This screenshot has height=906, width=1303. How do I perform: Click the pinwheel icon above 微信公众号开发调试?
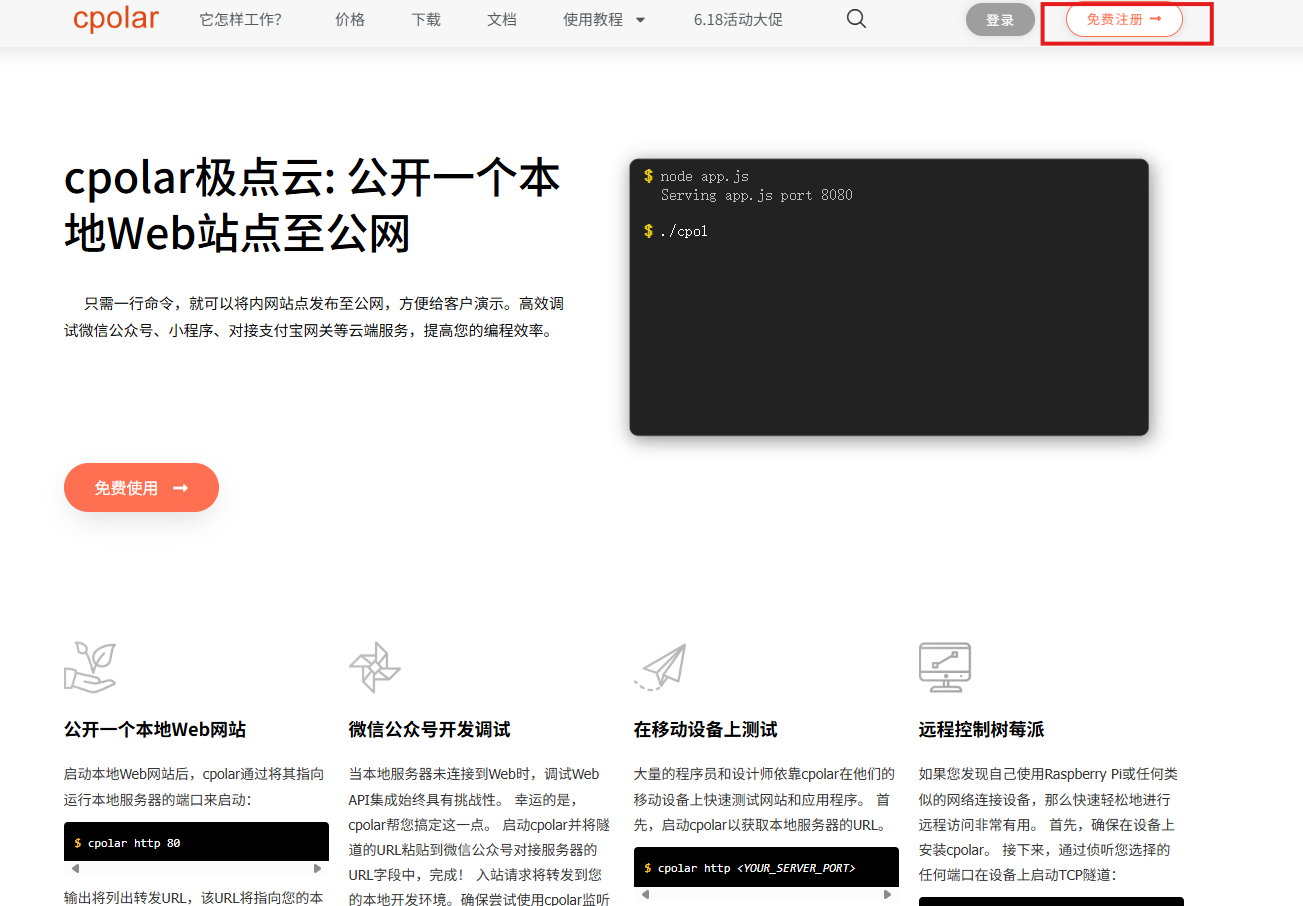(x=374, y=667)
